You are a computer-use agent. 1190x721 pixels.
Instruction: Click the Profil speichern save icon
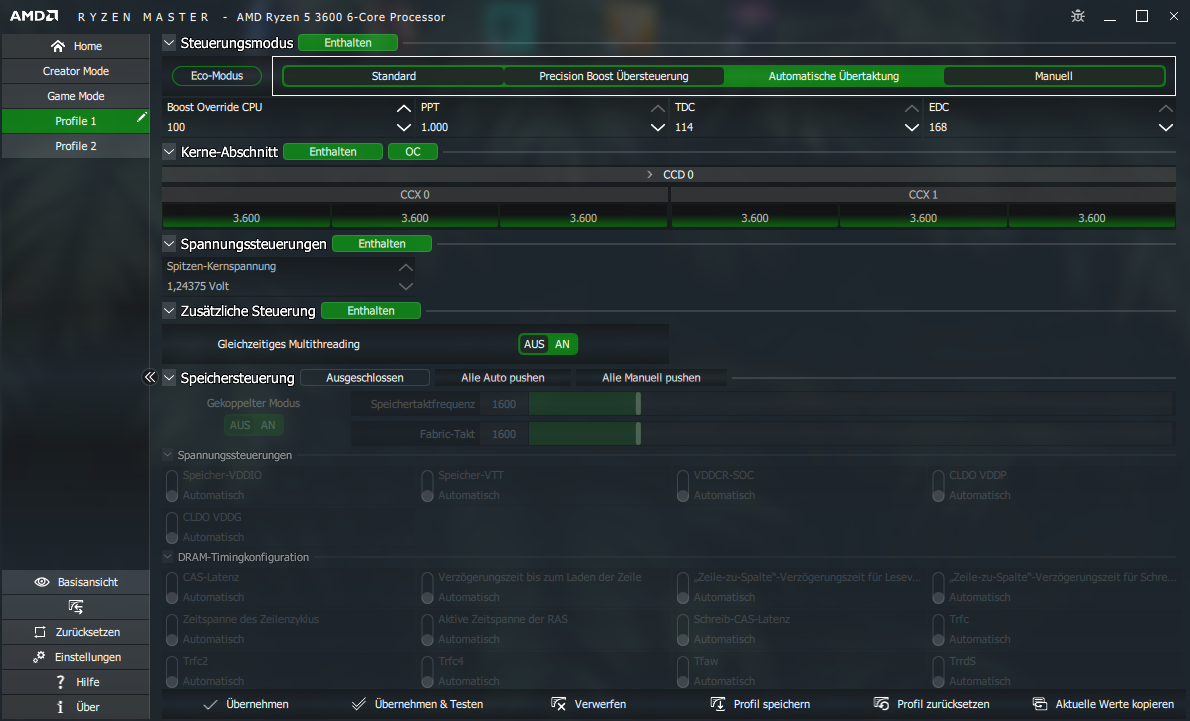pos(717,704)
